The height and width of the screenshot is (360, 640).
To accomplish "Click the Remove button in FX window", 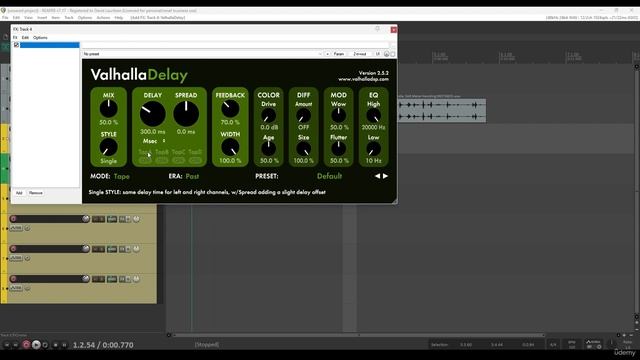I will [x=36, y=193].
